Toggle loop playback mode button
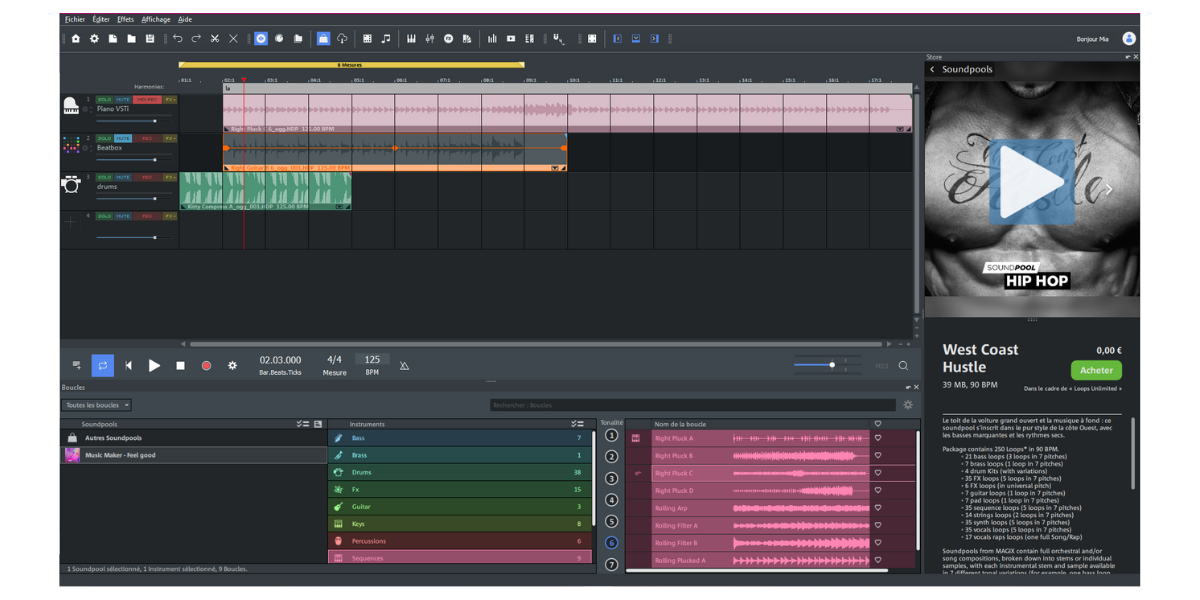This screenshot has width=1200, height=600. pyautogui.click(x=102, y=366)
